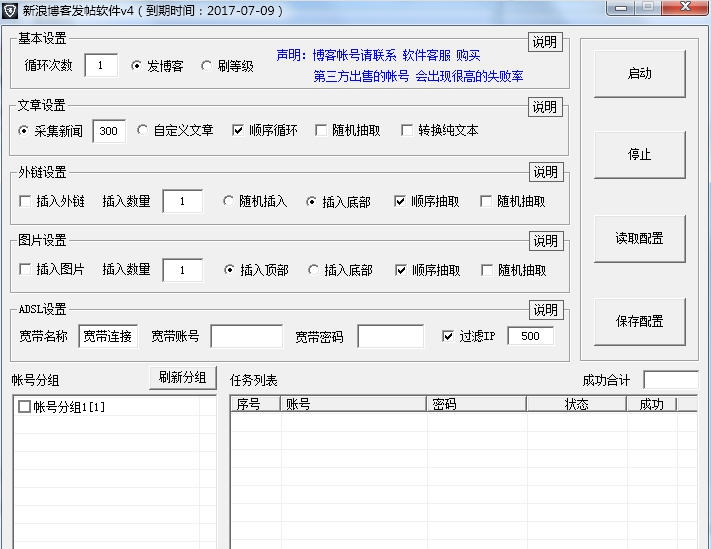The image size is (711, 549).
Task: Click the 账号 column header
Action: tap(354, 403)
